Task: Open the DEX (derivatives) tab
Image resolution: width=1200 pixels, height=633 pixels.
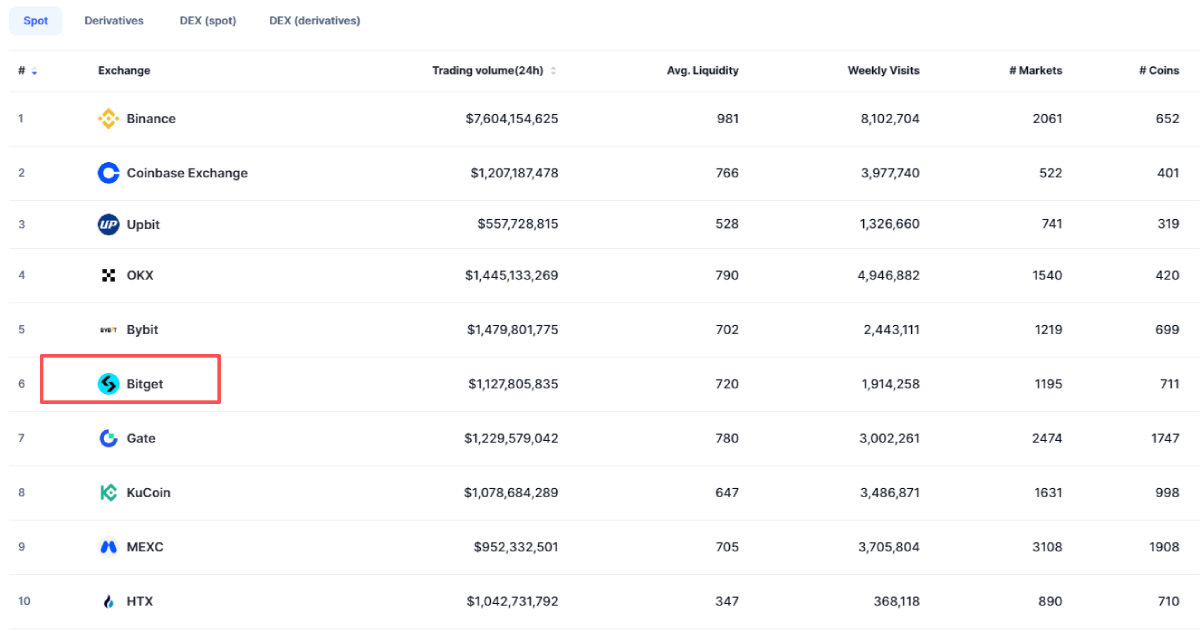Action: click(x=315, y=21)
